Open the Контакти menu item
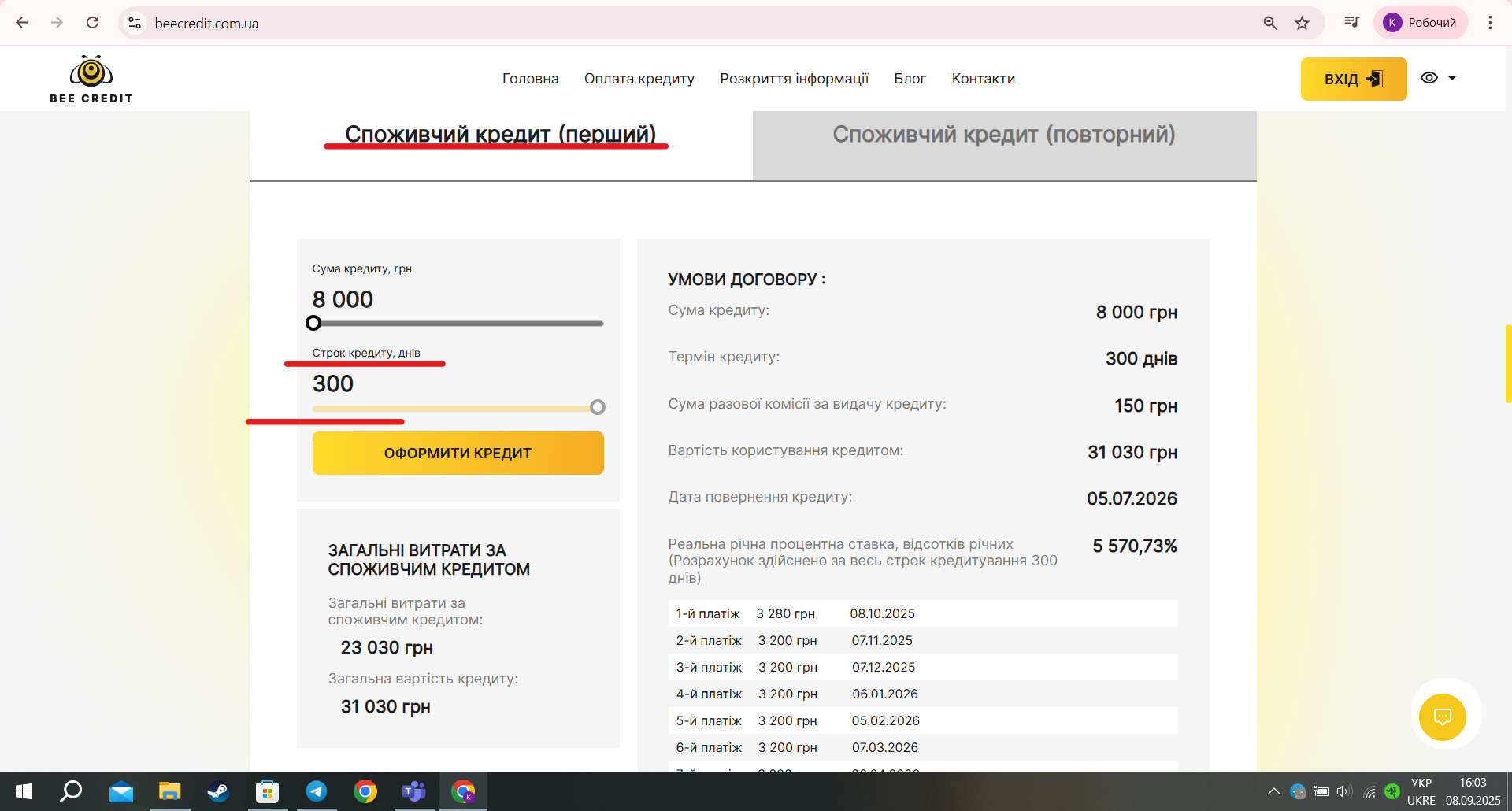 (984, 79)
